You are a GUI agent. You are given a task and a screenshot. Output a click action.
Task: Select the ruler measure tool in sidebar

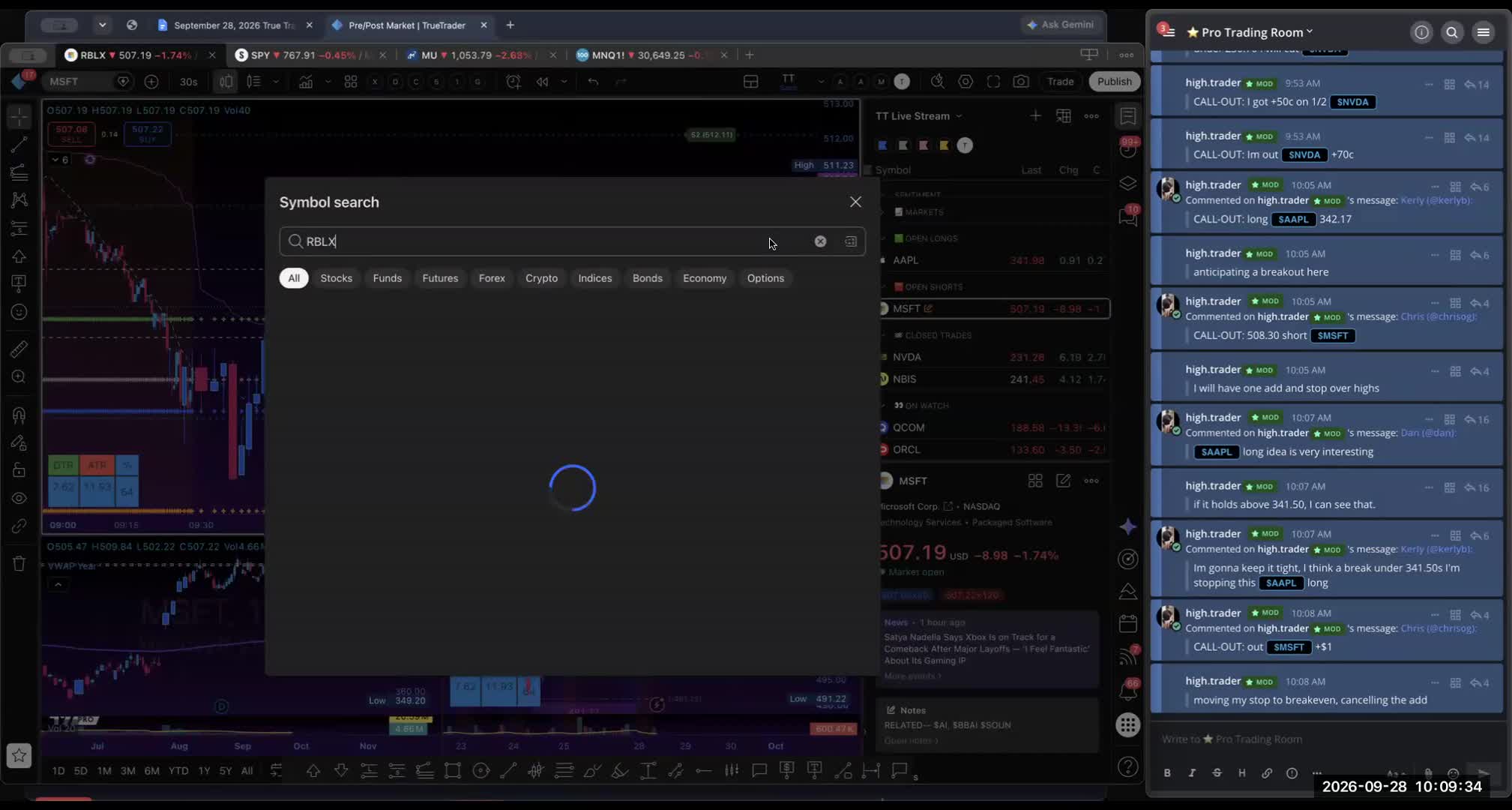[x=19, y=349]
